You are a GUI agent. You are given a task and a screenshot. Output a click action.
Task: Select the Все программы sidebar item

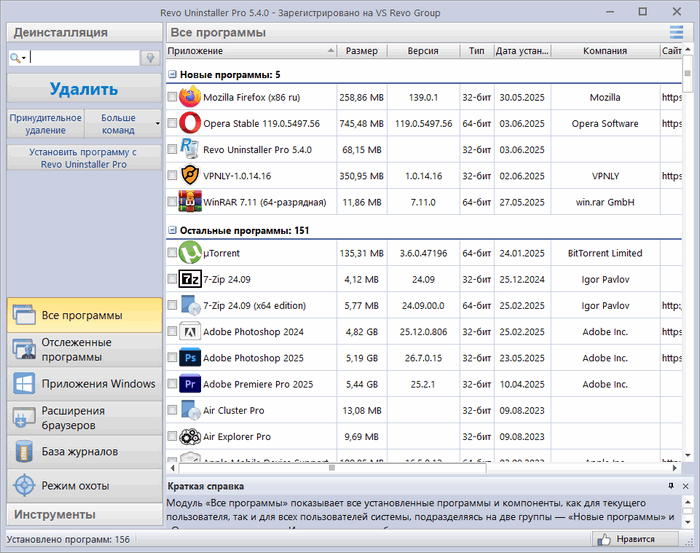click(84, 315)
